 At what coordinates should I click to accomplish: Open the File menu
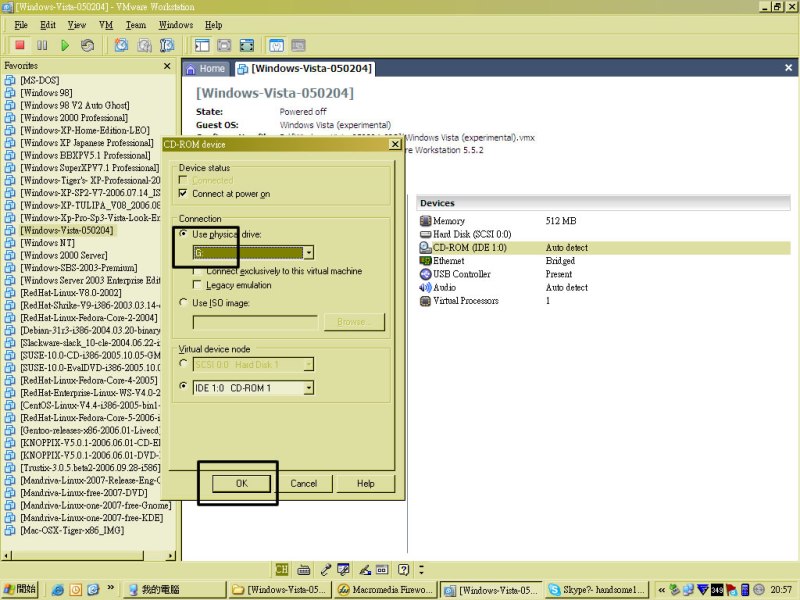(x=21, y=25)
